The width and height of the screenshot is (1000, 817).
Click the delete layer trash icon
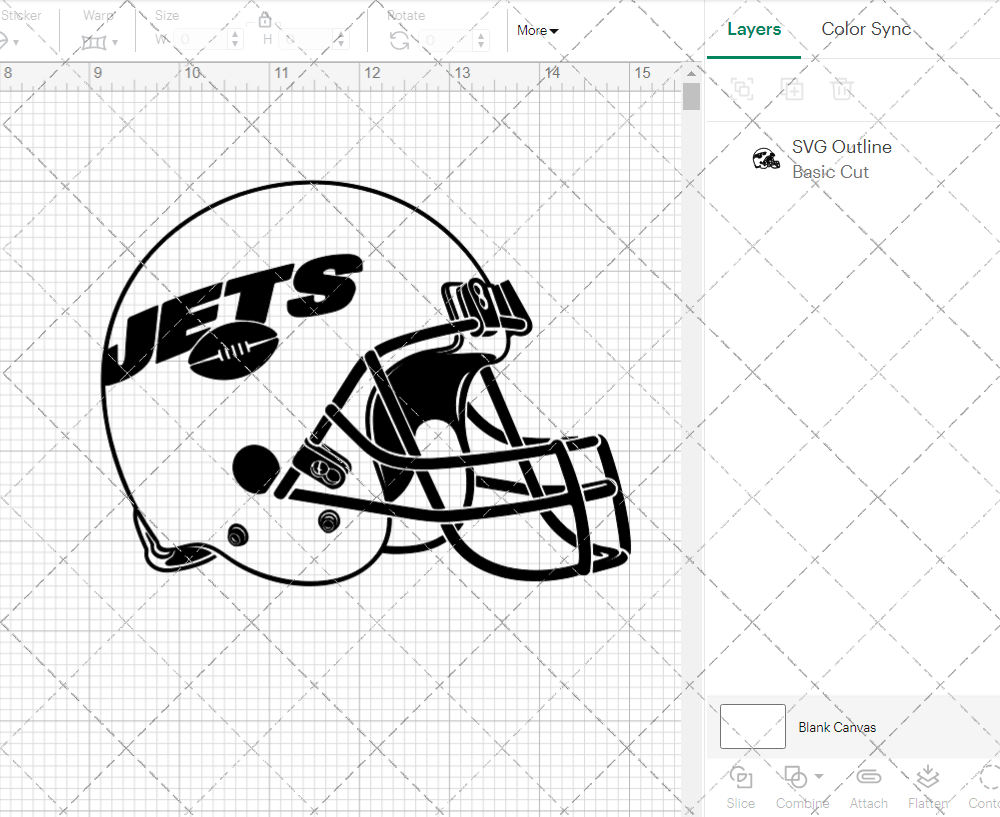coord(842,89)
